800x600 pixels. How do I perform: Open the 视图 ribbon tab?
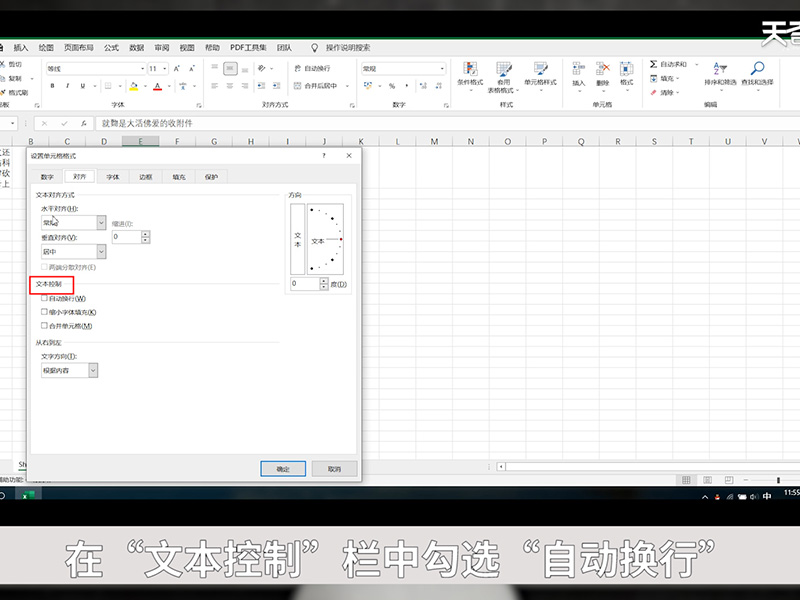point(187,47)
